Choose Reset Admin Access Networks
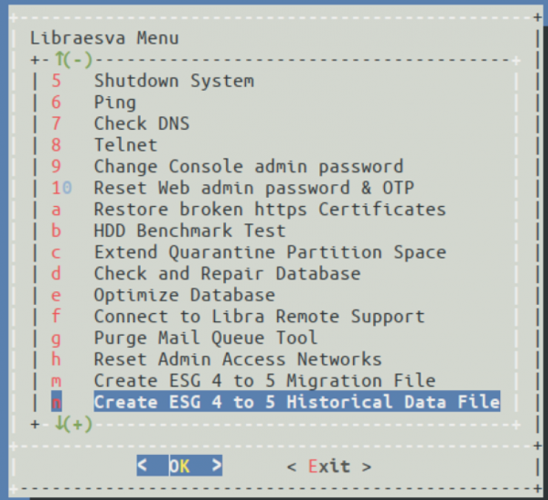The image size is (548, 500). (x=238, y=359)
